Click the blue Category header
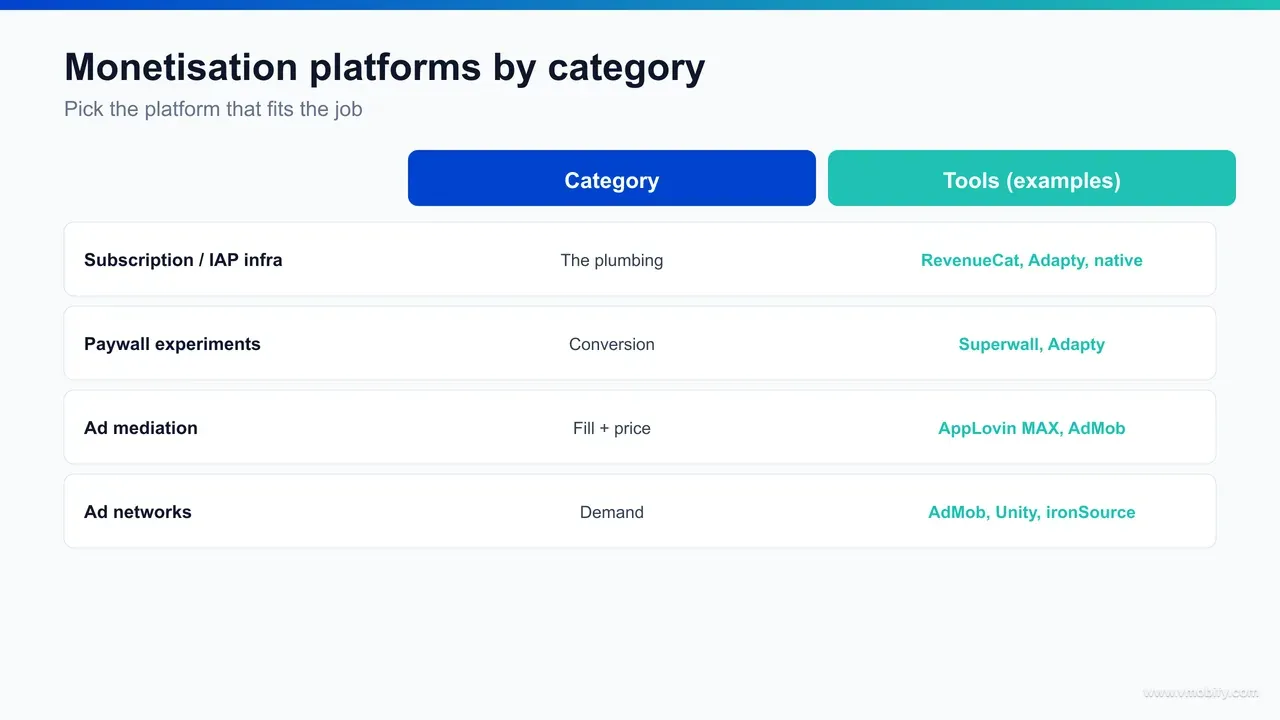 pyautogui.click(x=612, y=178)
